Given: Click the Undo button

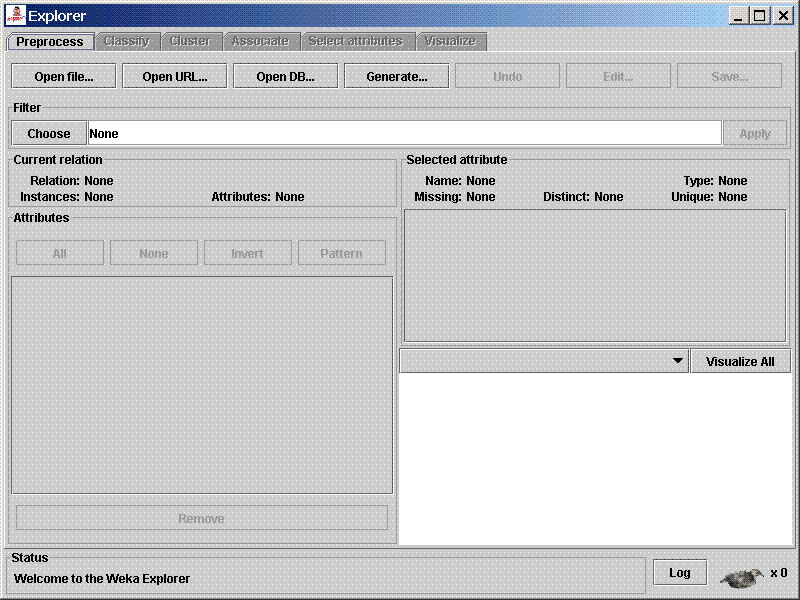Looking at the screenshot, I should pyautogui.click(x=507, y=77).
